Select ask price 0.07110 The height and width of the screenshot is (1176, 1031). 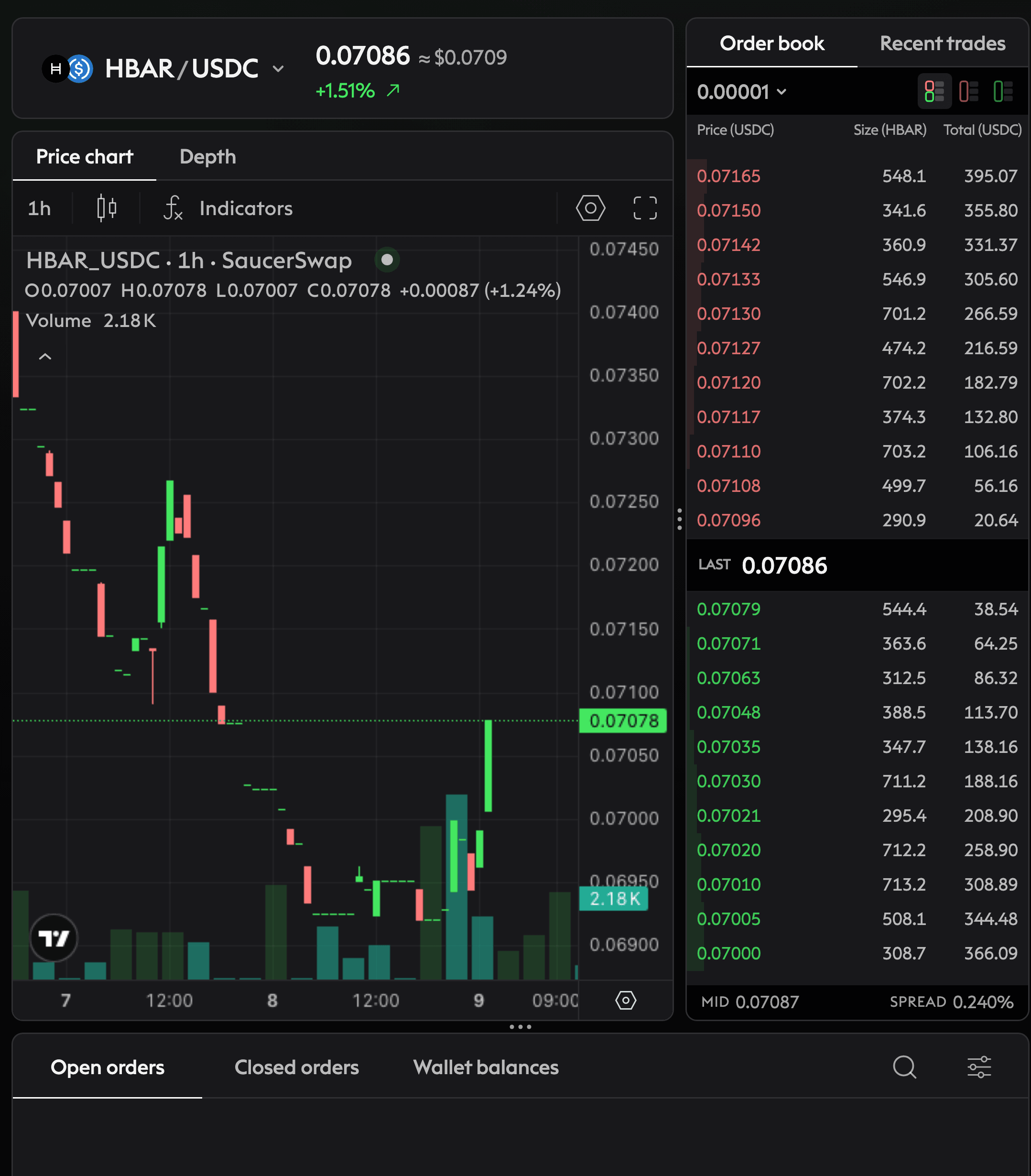(x=728, y=452)
